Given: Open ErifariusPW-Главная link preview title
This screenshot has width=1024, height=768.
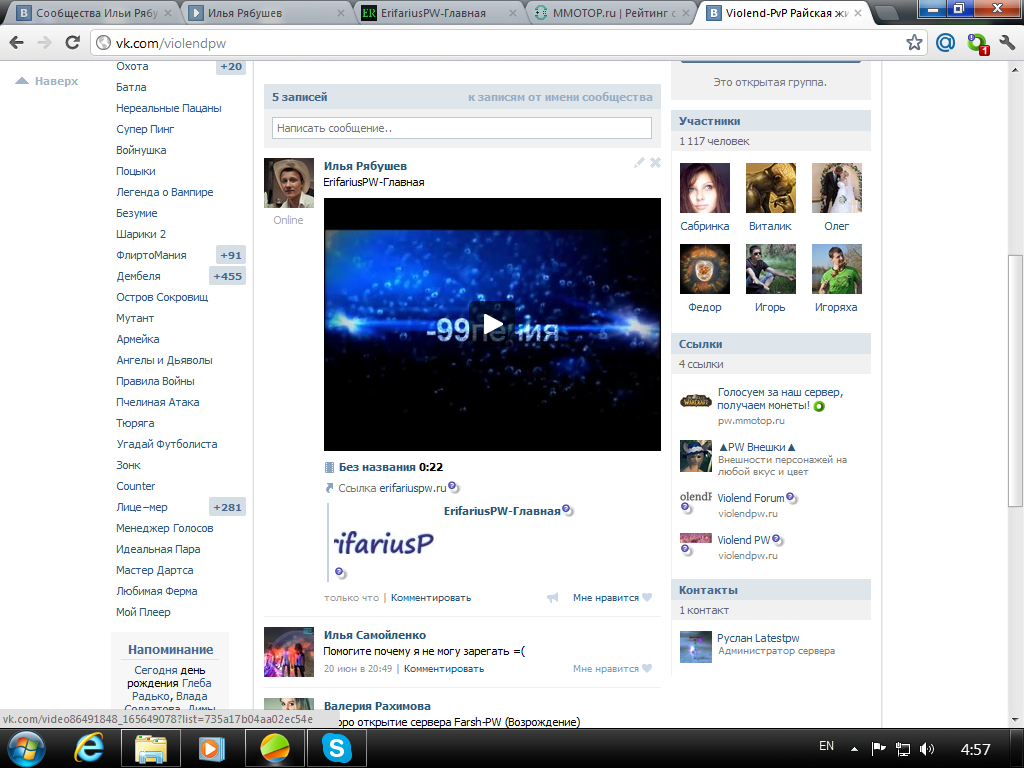Looking at the screenshot, I should click(502, 511).
